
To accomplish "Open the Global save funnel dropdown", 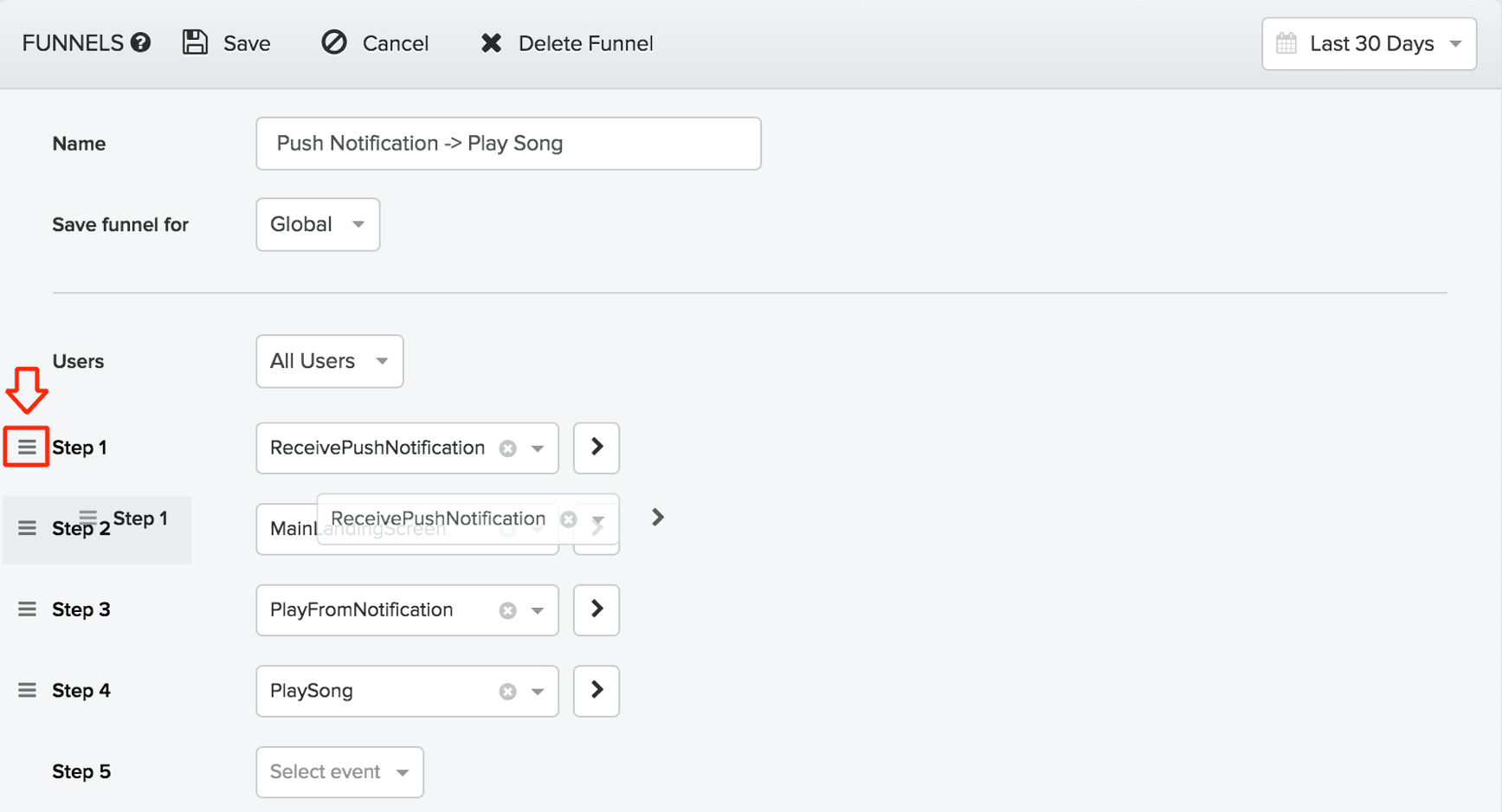I will coord(317,224).
